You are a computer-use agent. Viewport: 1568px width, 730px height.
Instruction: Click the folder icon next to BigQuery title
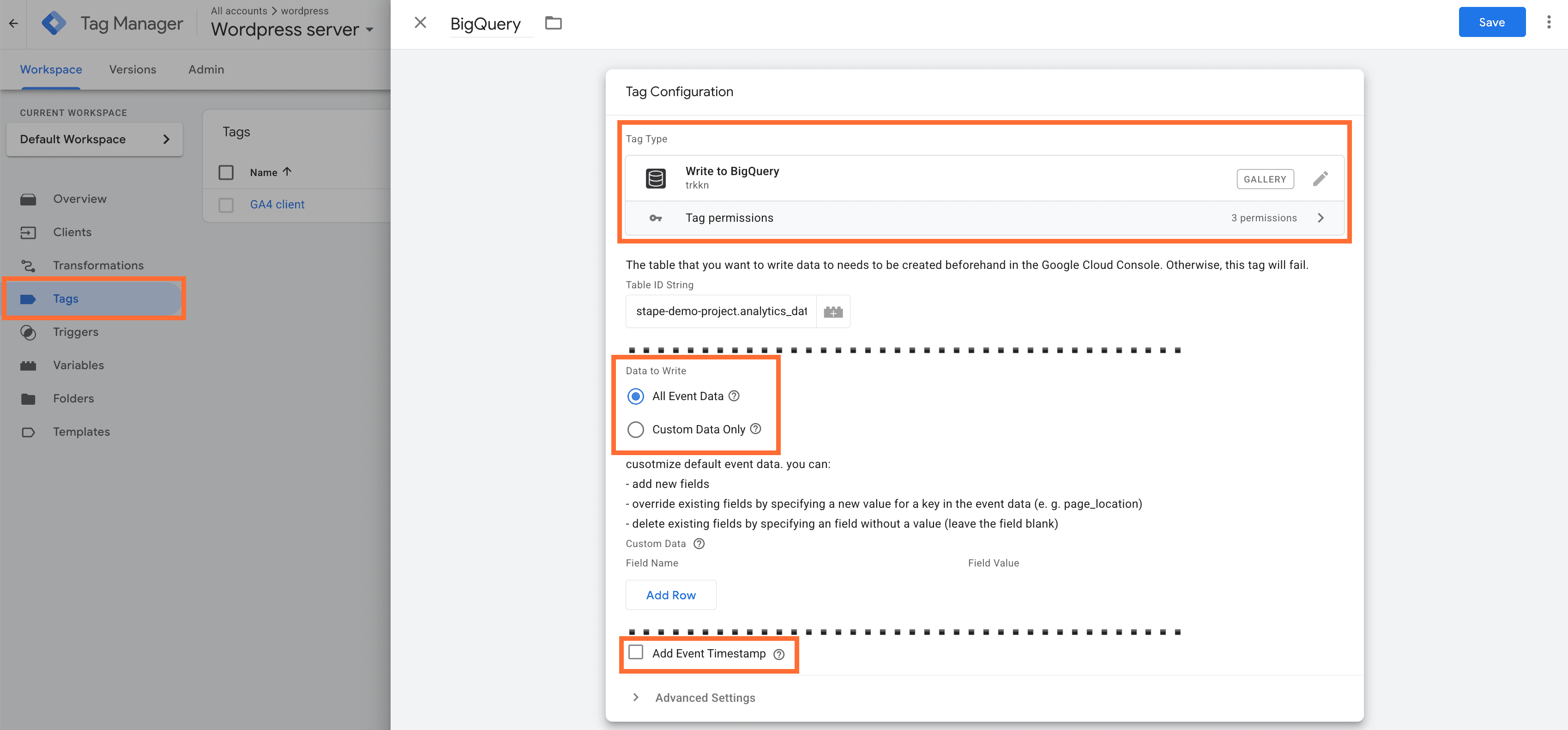[x=553, y=23]
